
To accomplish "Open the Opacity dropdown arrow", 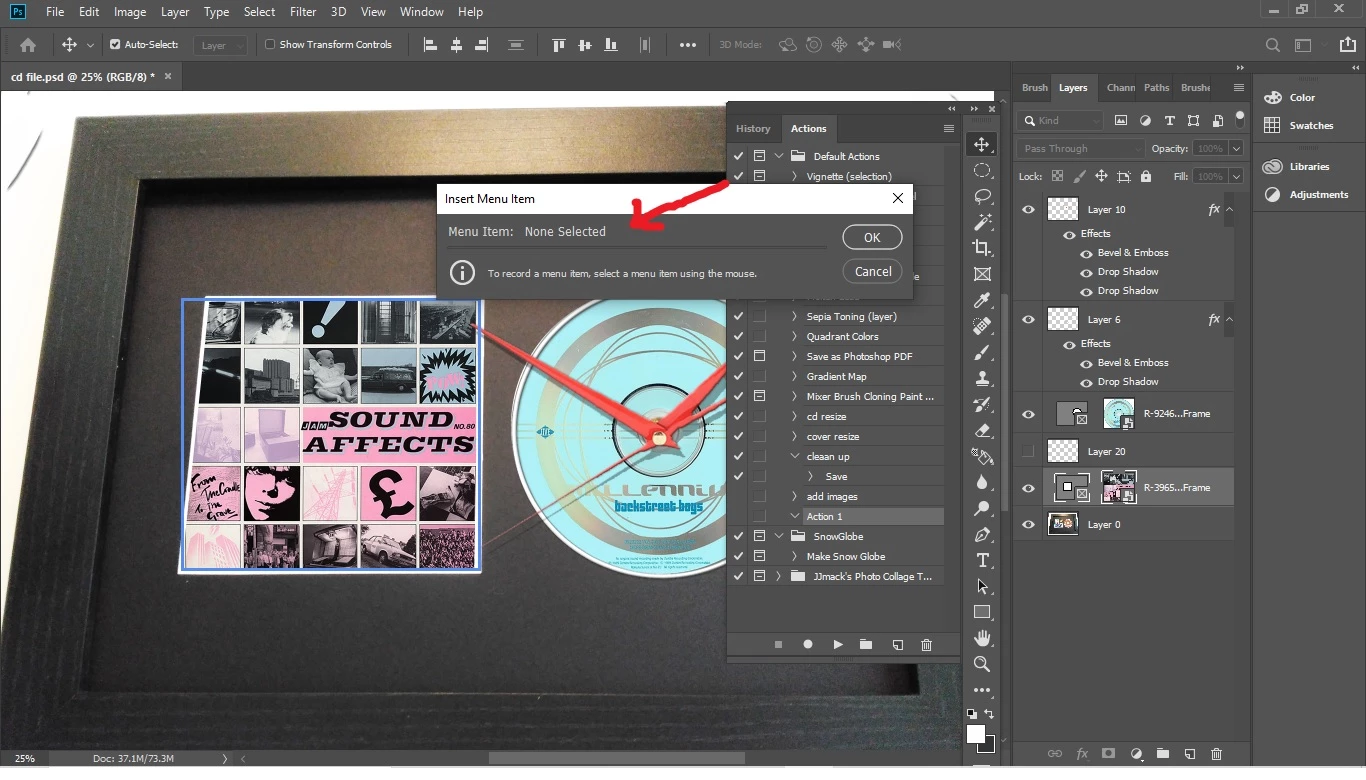I will click(1237, 149).
